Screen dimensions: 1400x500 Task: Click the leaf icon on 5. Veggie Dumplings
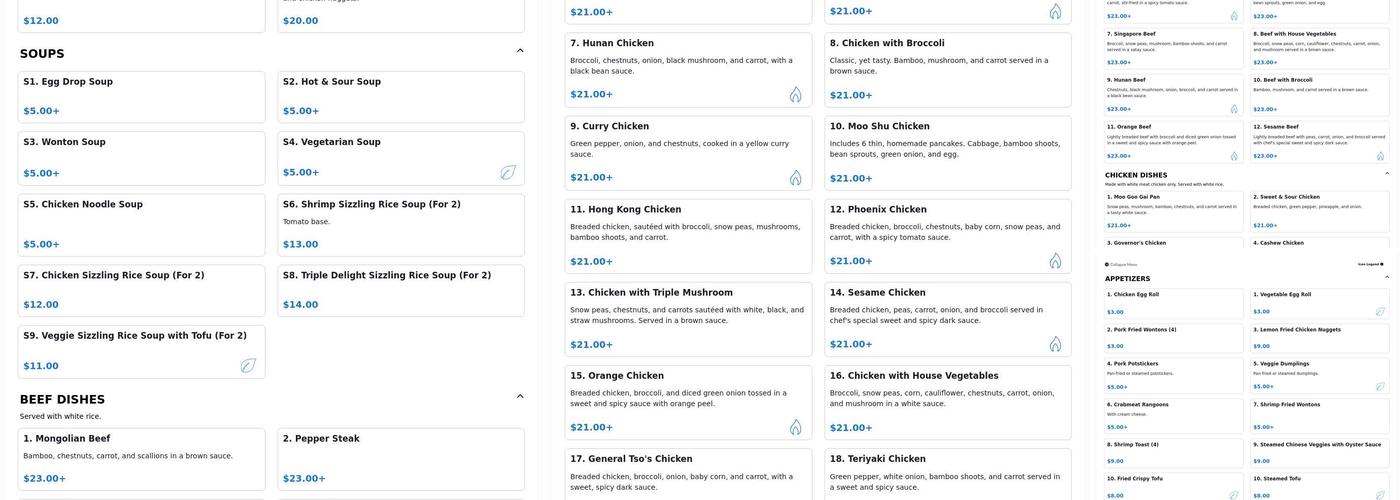coord(1380,386)
